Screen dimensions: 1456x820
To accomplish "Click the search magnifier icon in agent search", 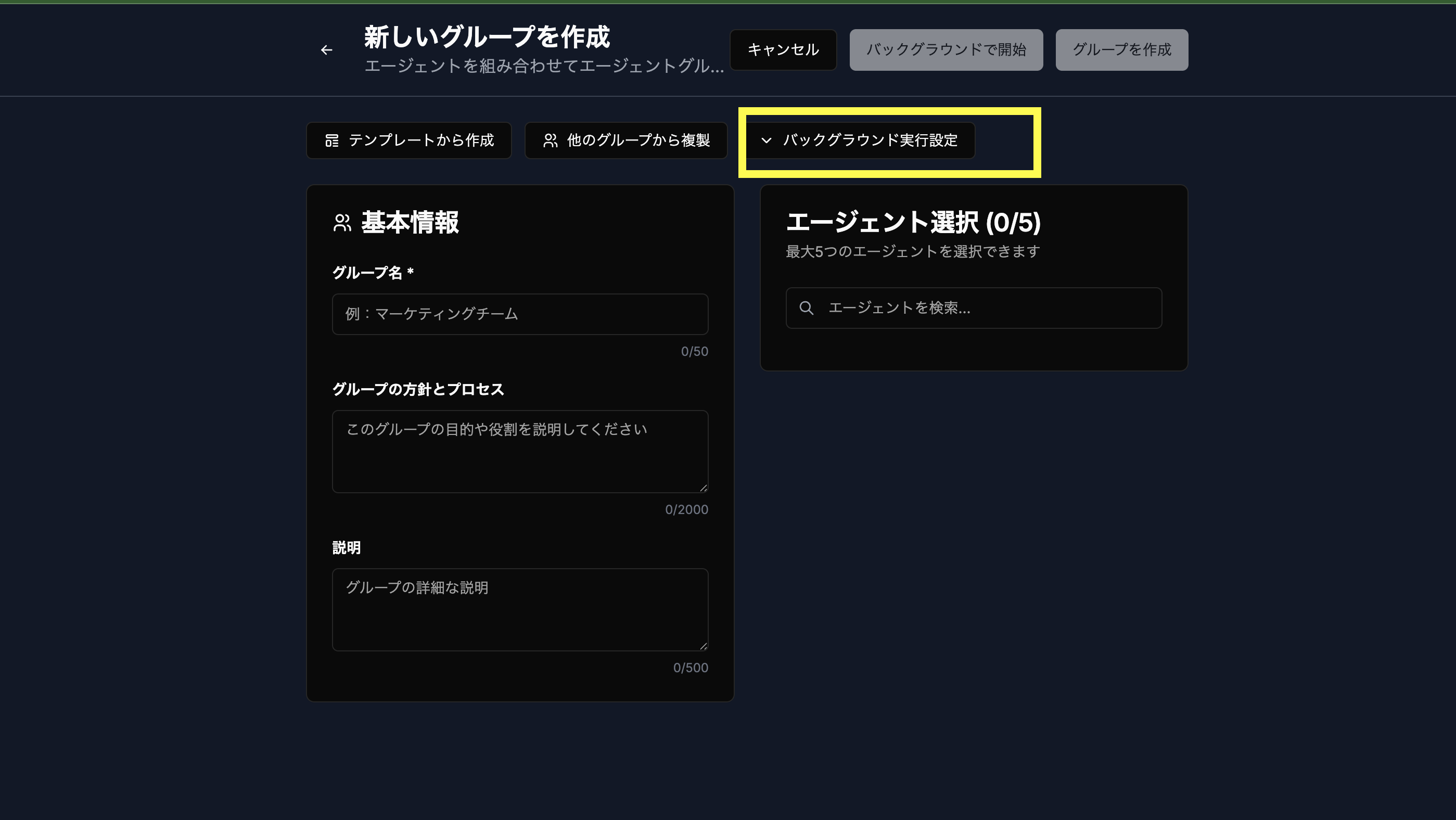I will (806, 308).
